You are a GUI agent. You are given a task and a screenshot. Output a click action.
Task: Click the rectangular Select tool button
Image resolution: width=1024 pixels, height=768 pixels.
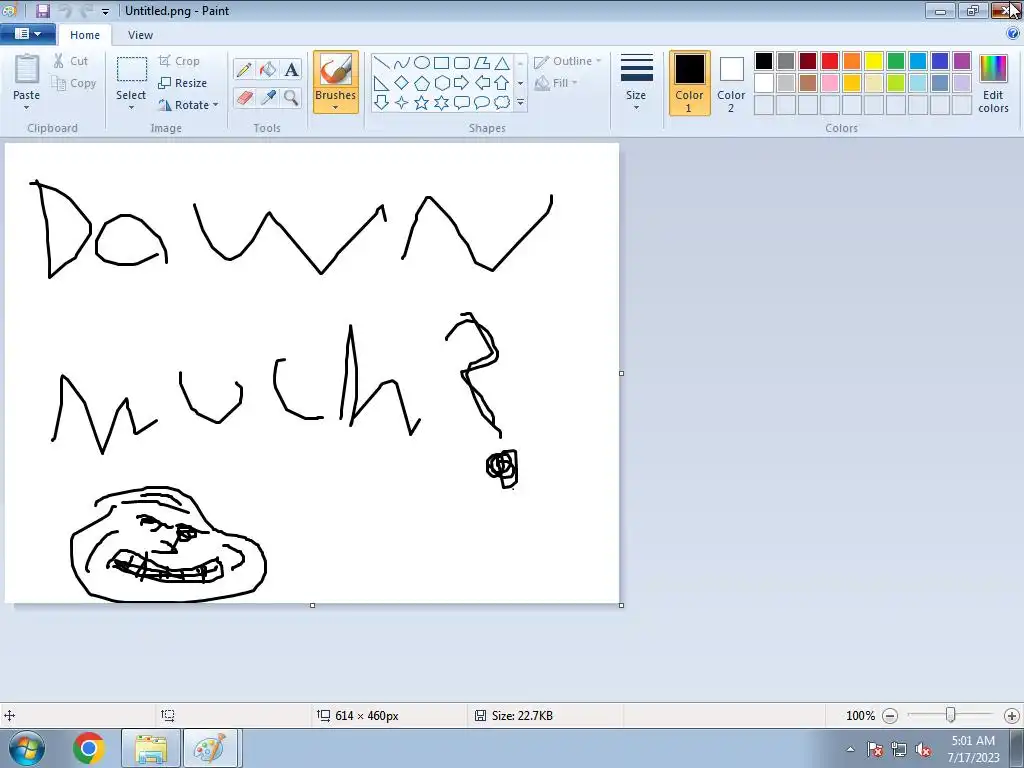tap(131, 77)
